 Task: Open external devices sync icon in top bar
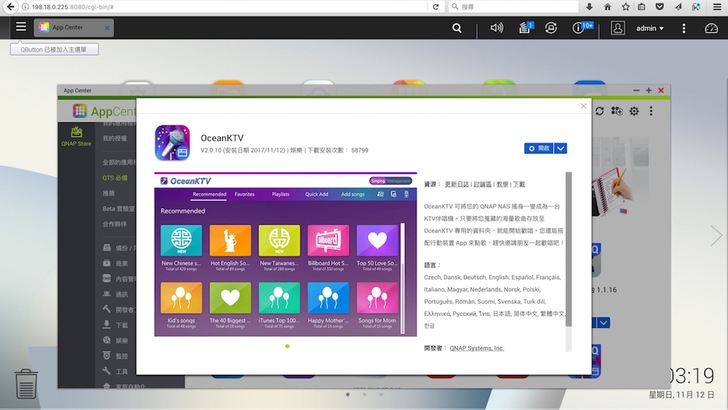tap(551, 28)
